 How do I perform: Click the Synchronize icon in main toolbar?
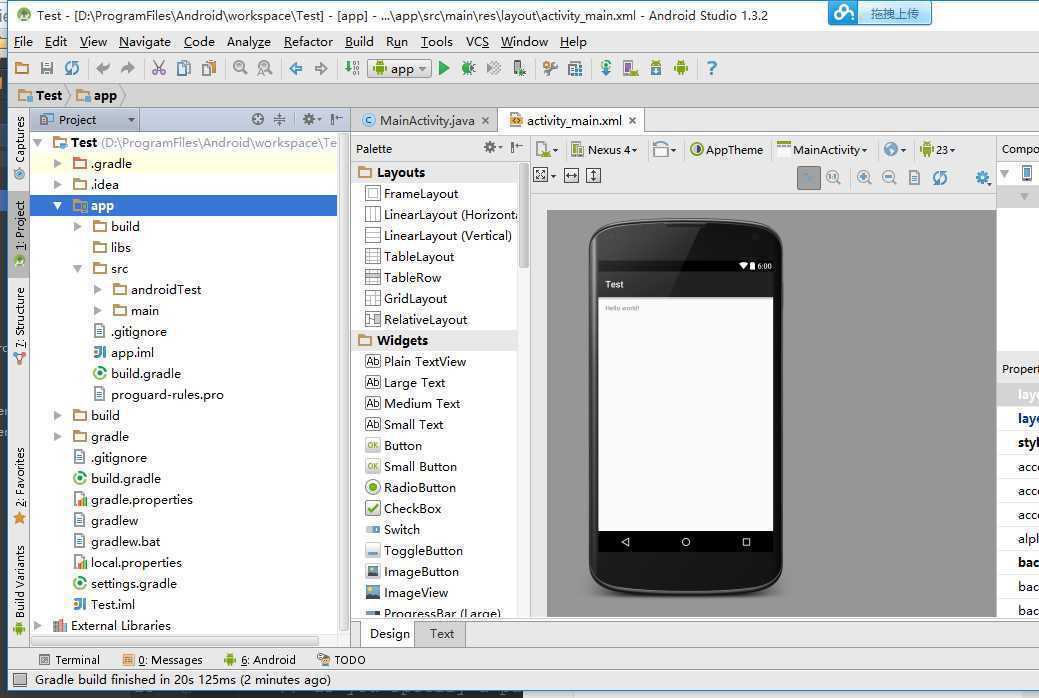click(72, 68)
